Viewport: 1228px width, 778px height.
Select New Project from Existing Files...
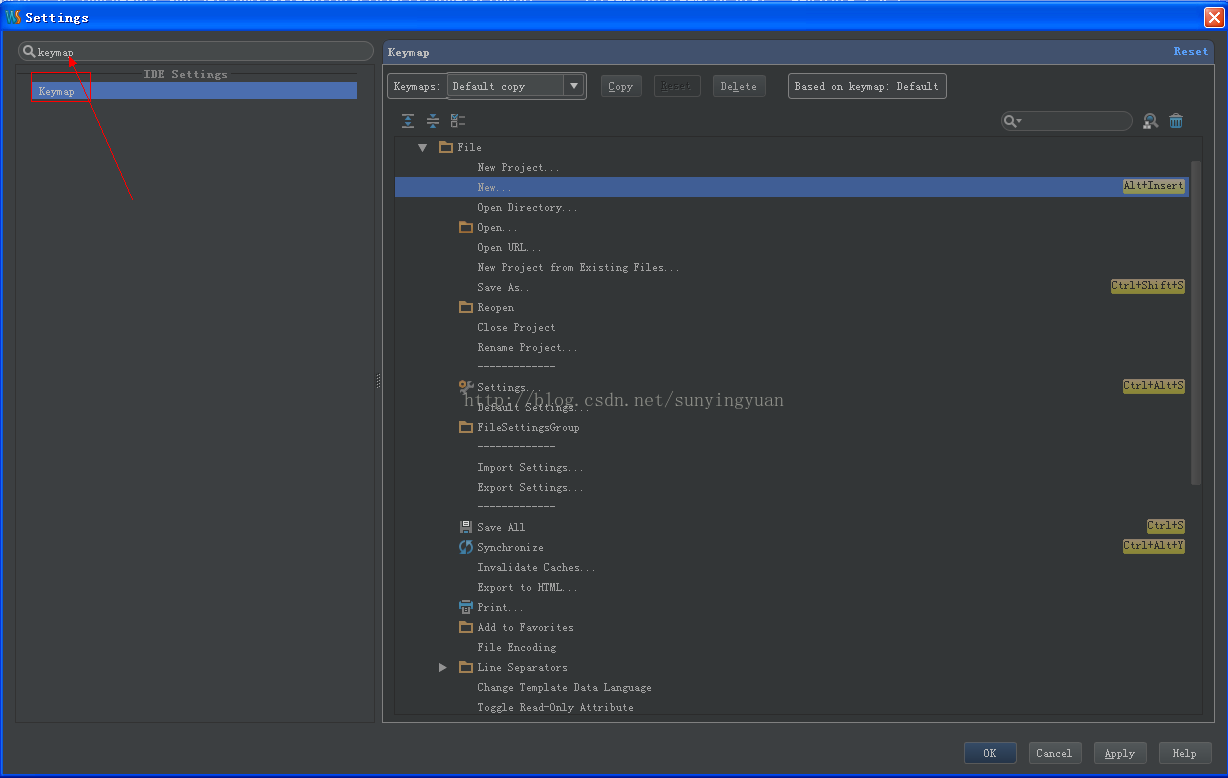[578, 267]
